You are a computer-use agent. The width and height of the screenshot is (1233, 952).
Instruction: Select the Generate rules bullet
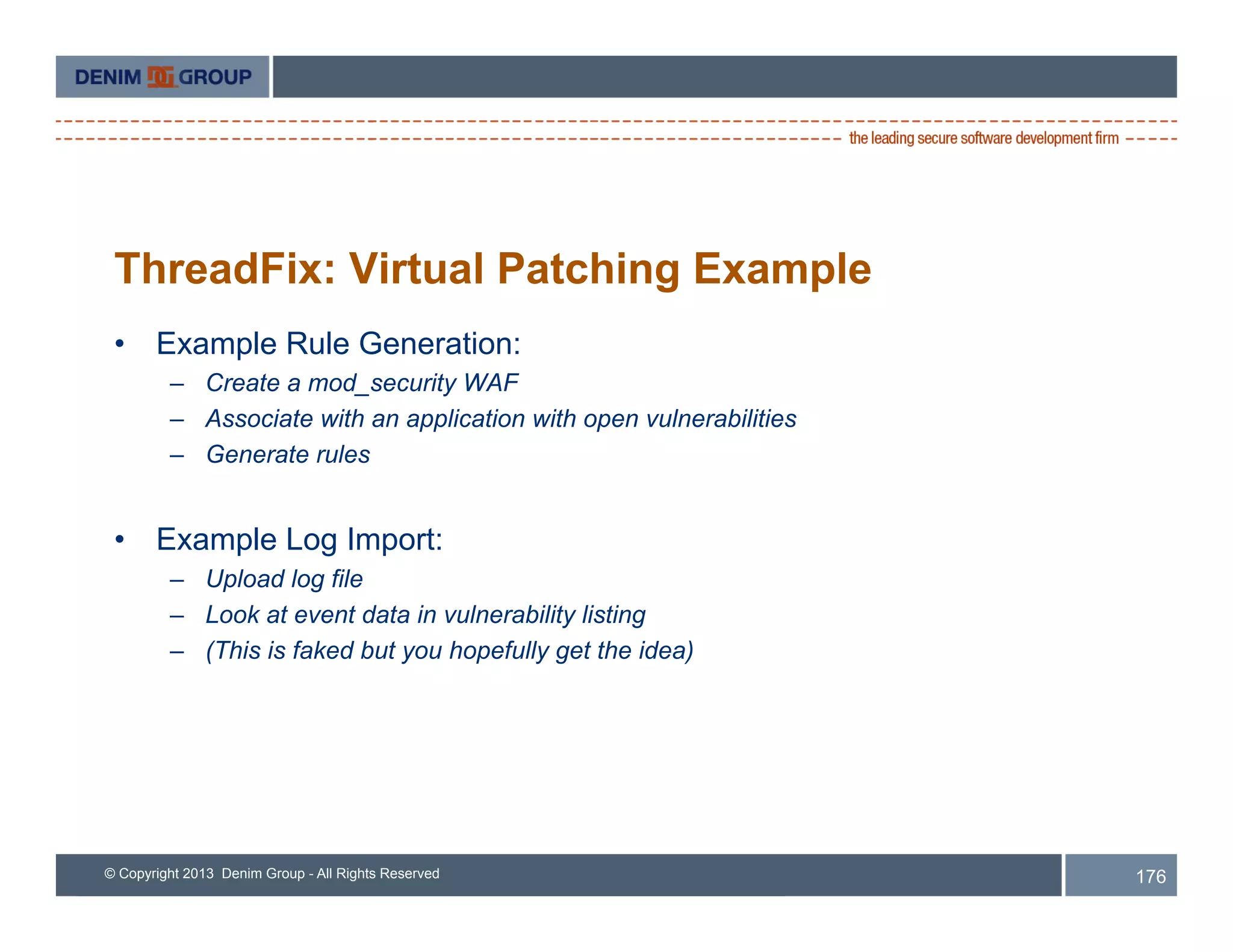288,454
